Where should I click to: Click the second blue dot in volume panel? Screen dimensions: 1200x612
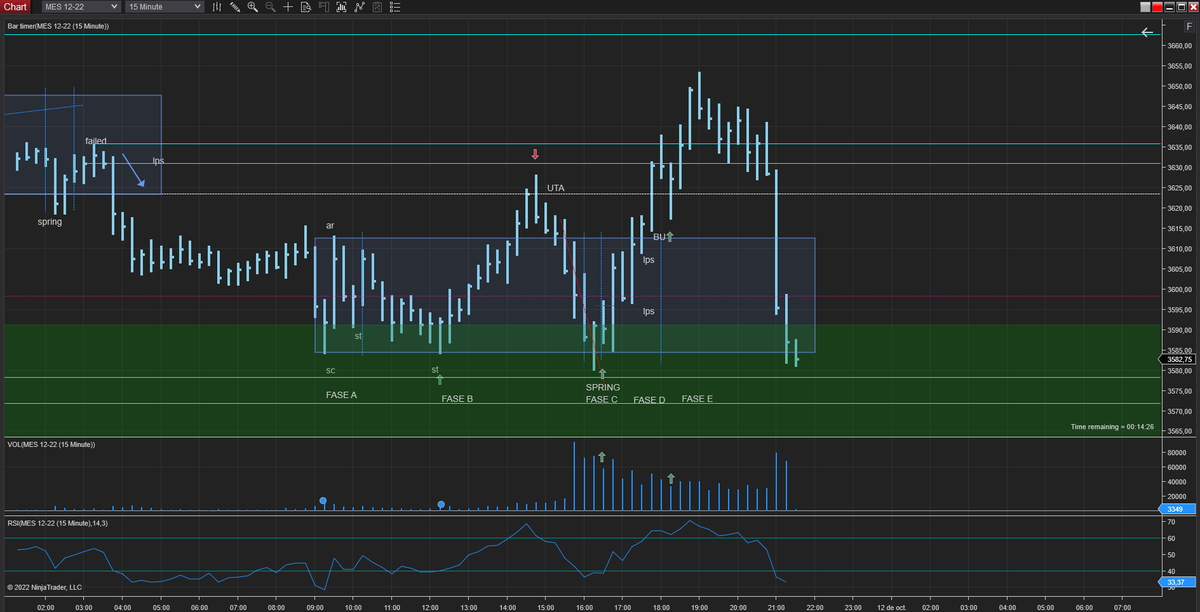[x=441, y=504]
